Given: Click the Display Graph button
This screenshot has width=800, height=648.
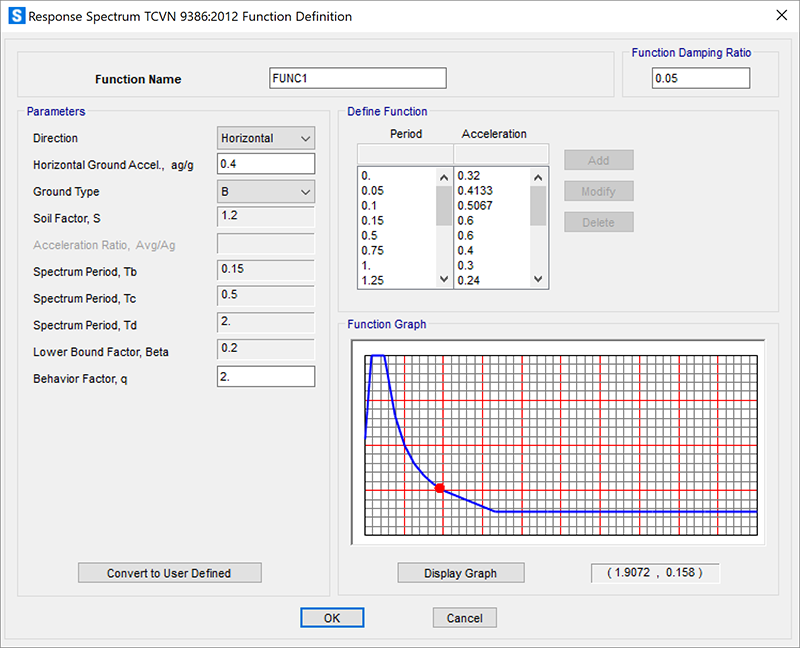Looking at the screenshot, I should pyautogui.click(x=460, y=573).
